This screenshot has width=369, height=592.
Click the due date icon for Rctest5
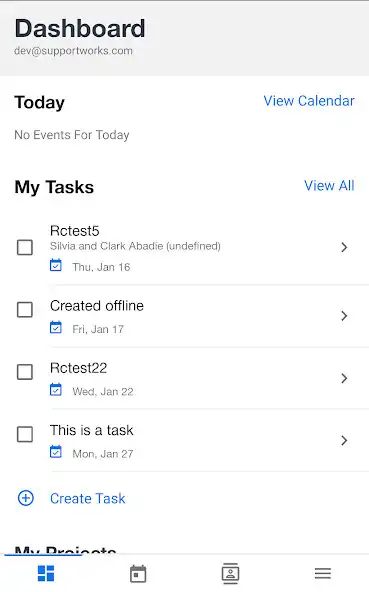tap(56, 265)
